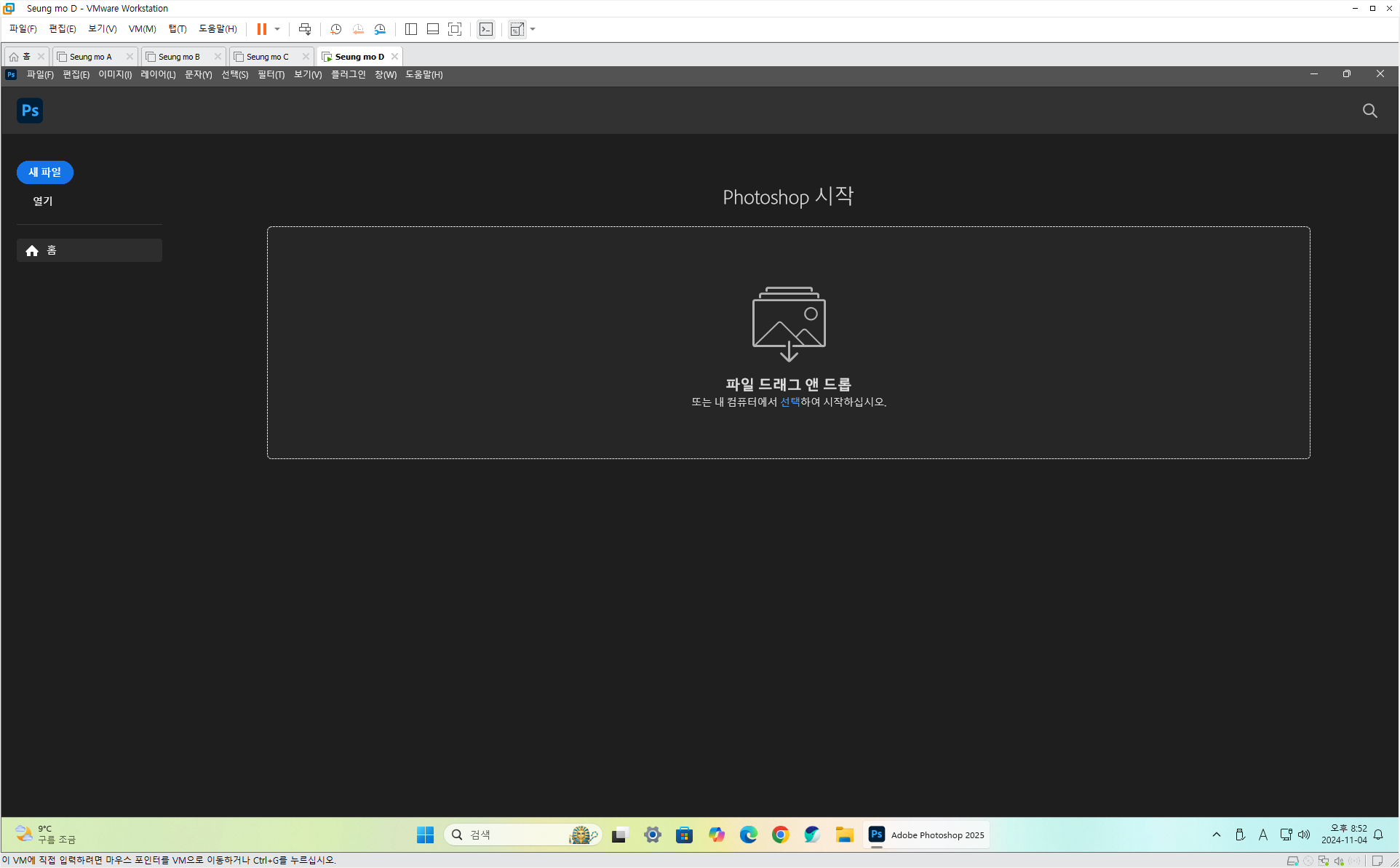Click Send Ctrl+Alt+Del toolbar icon
The width and height of the screenshot is (1400, 868).
tap(305, 29)
